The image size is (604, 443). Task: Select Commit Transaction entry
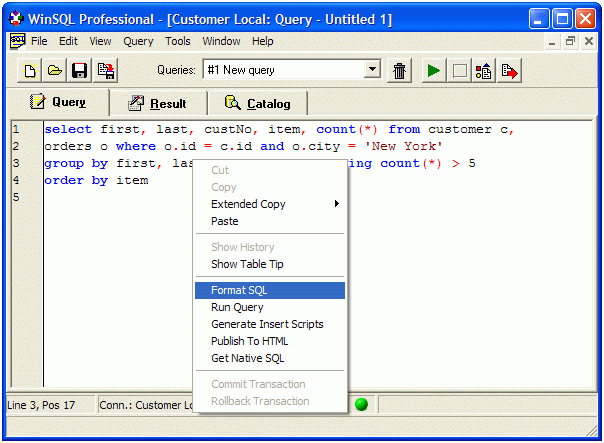[270, 384]
